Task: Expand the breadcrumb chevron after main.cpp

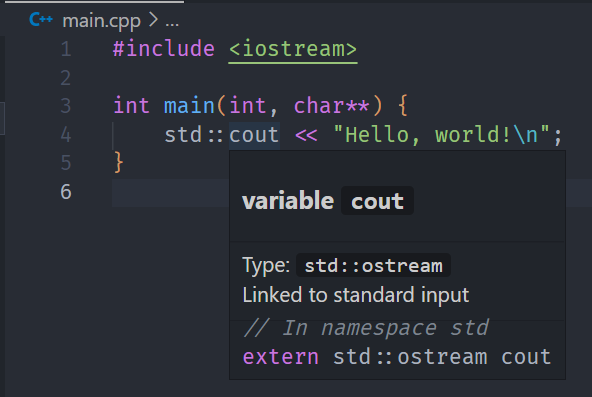Action: point(153,20)
